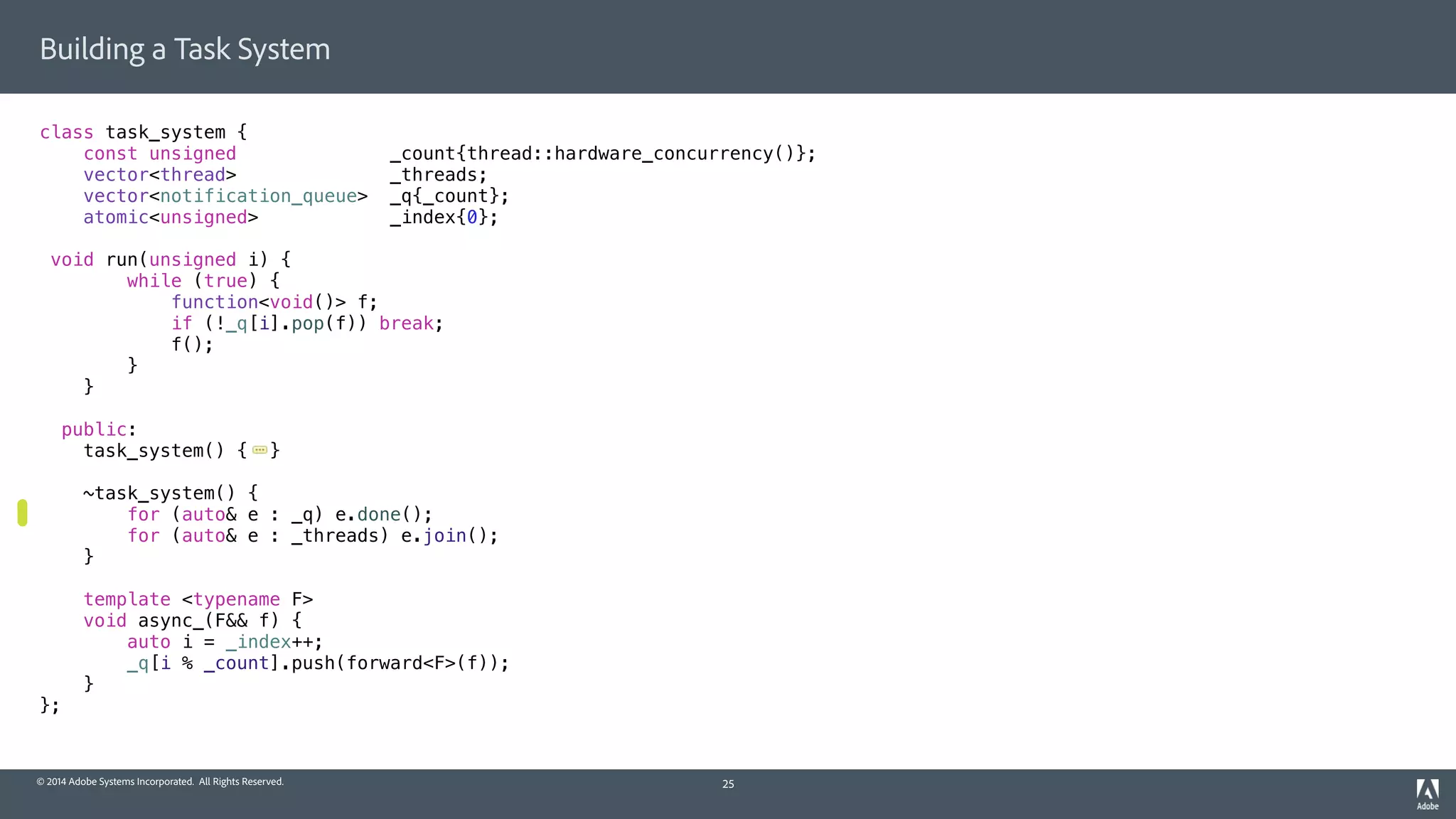This screenshot has height=819, width=1456.
Task: Click the ~task_system() destructor line
Action: pyautogui.click(x=170, y=493)
